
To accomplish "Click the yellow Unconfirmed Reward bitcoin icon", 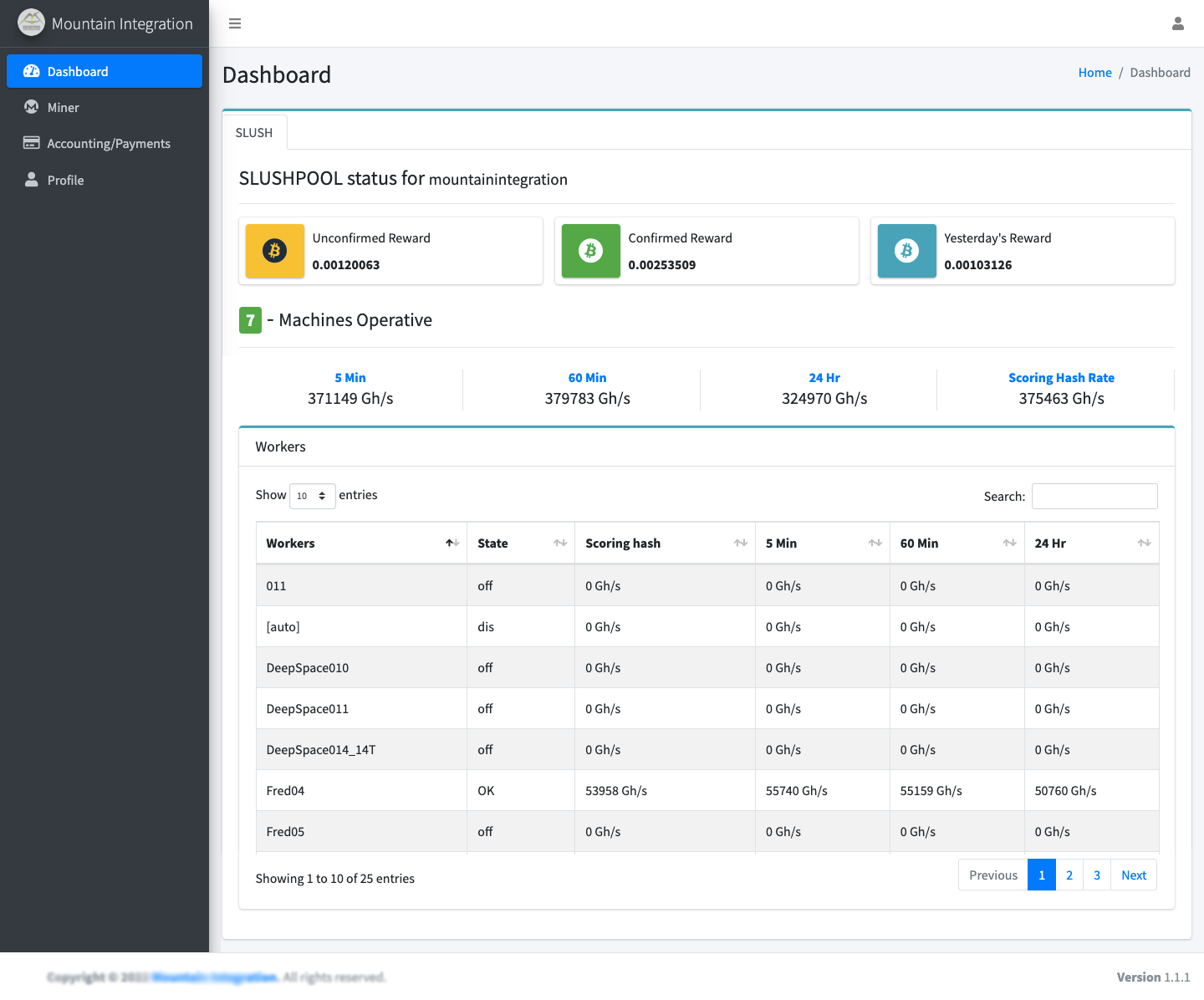I will click(x=275, y=251).
